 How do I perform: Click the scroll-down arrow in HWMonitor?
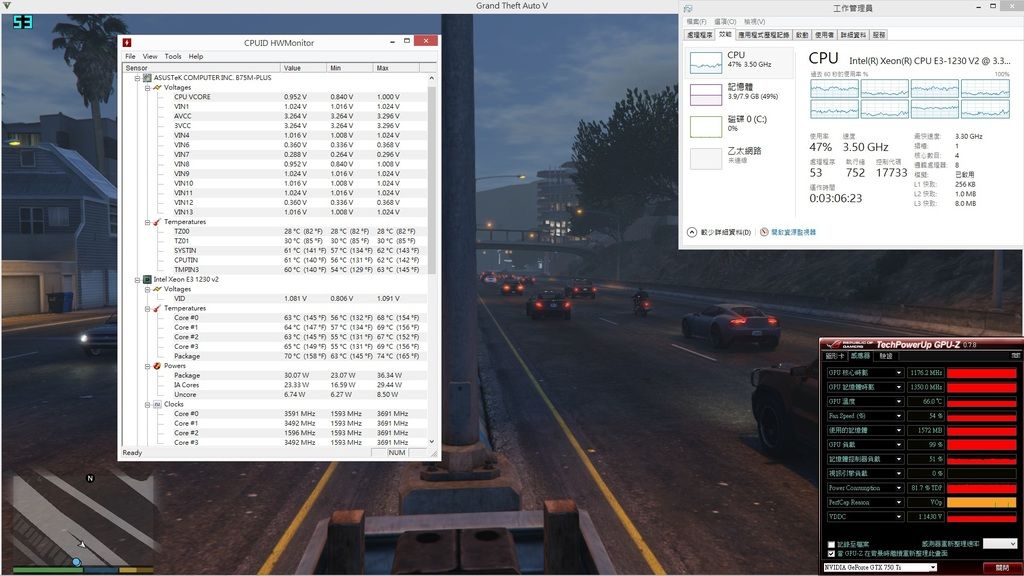click(432, 442)
